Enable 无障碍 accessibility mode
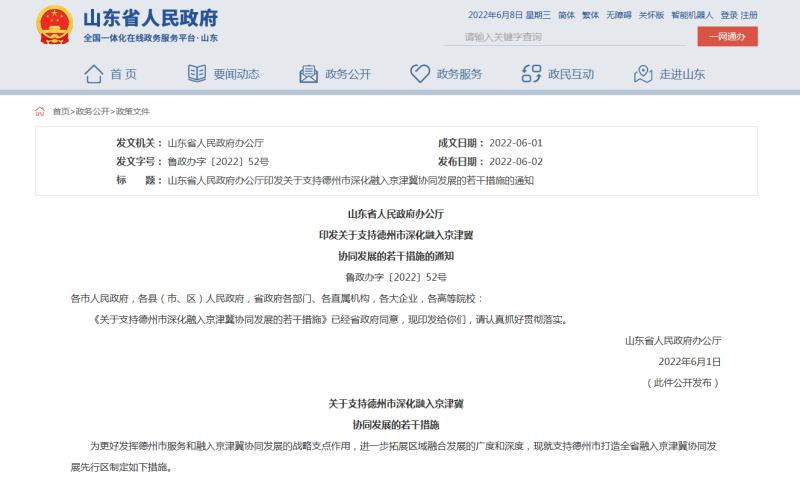This screenshot has width=800, height=477. [618, 15]
